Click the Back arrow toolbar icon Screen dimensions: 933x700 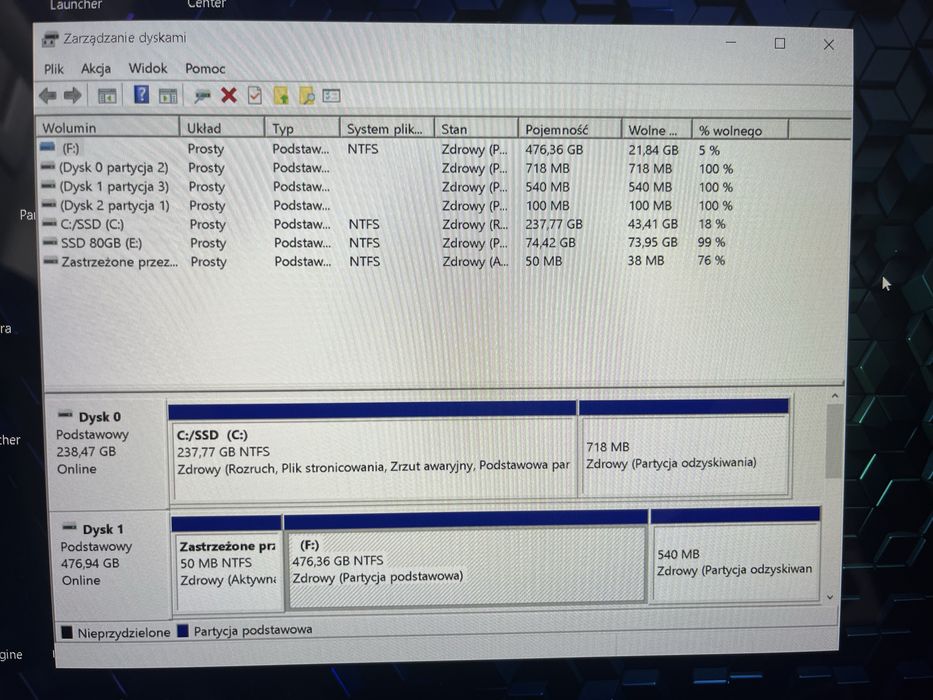[47, 95]
